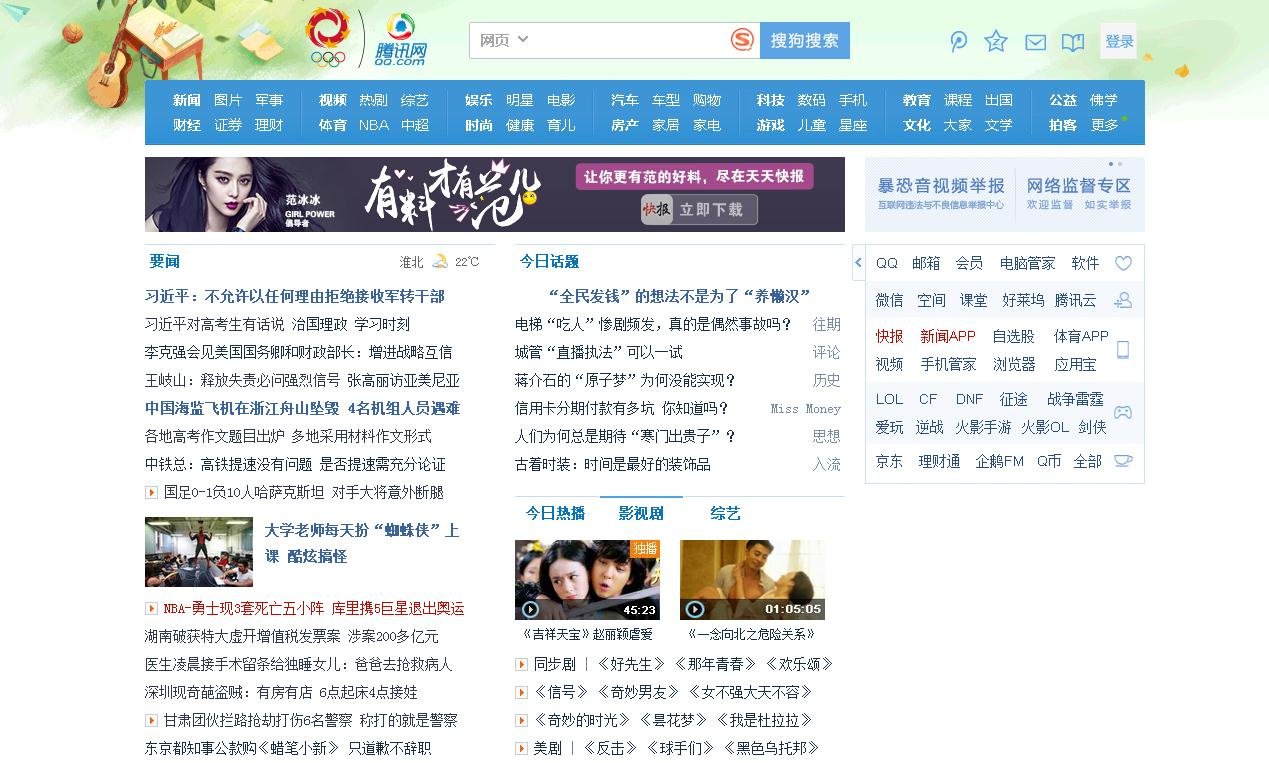
Task: Open the 网页 search type dropdown
Action: [503, 40]
